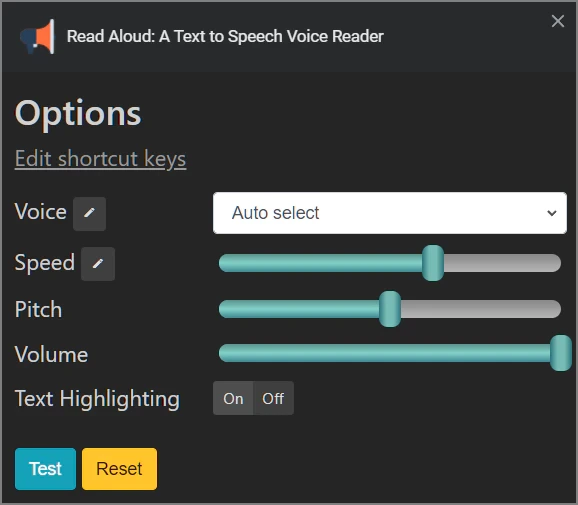This screenshot has width=578, height=505.
Task: Click the Volume slider handle
Action: tap(561, 353)
